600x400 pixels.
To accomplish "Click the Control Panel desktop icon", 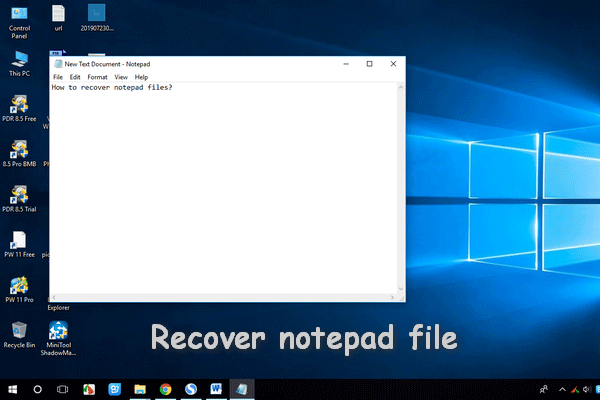I will [19, 15].
